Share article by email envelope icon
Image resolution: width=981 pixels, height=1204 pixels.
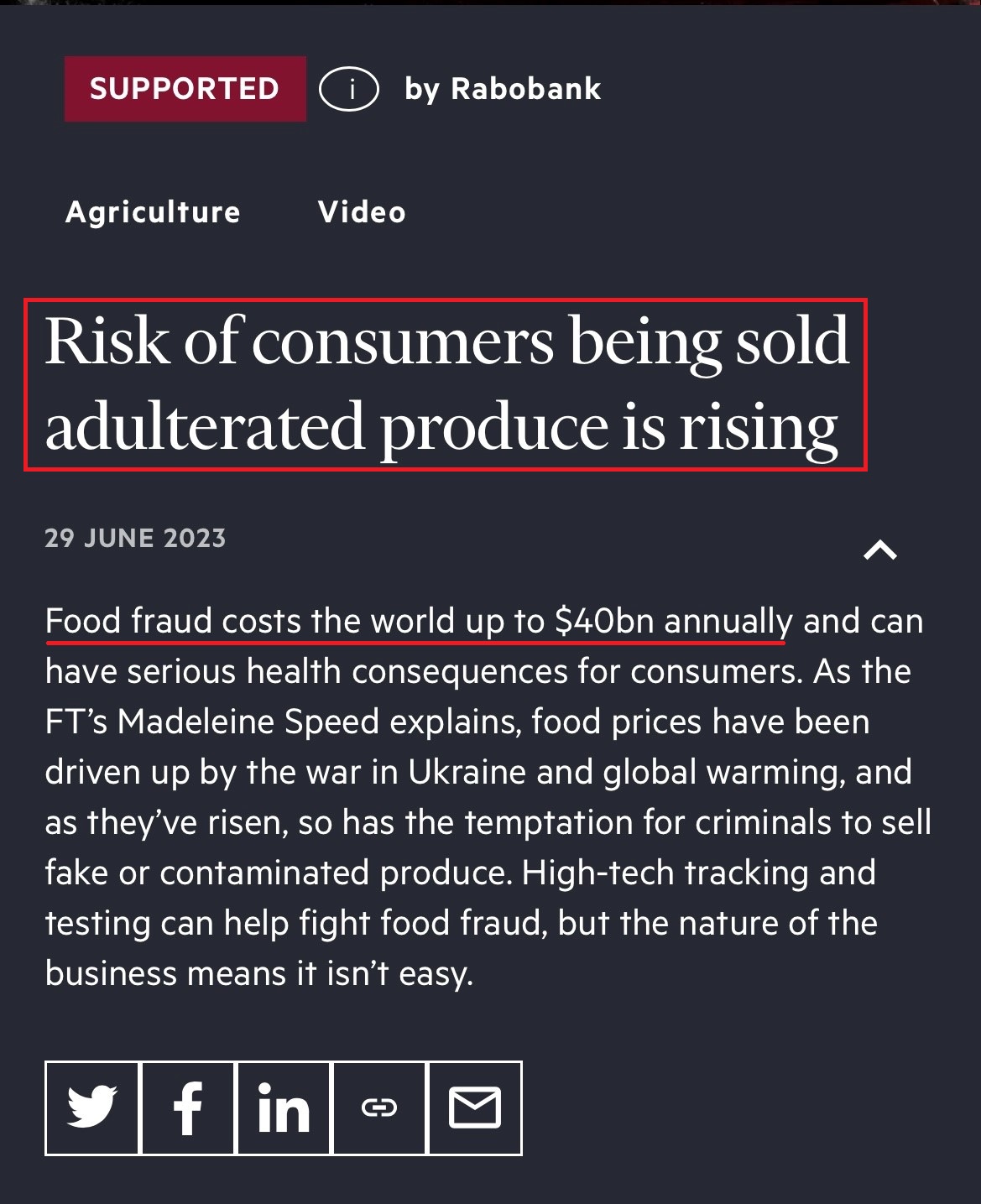click(475, 1108)
